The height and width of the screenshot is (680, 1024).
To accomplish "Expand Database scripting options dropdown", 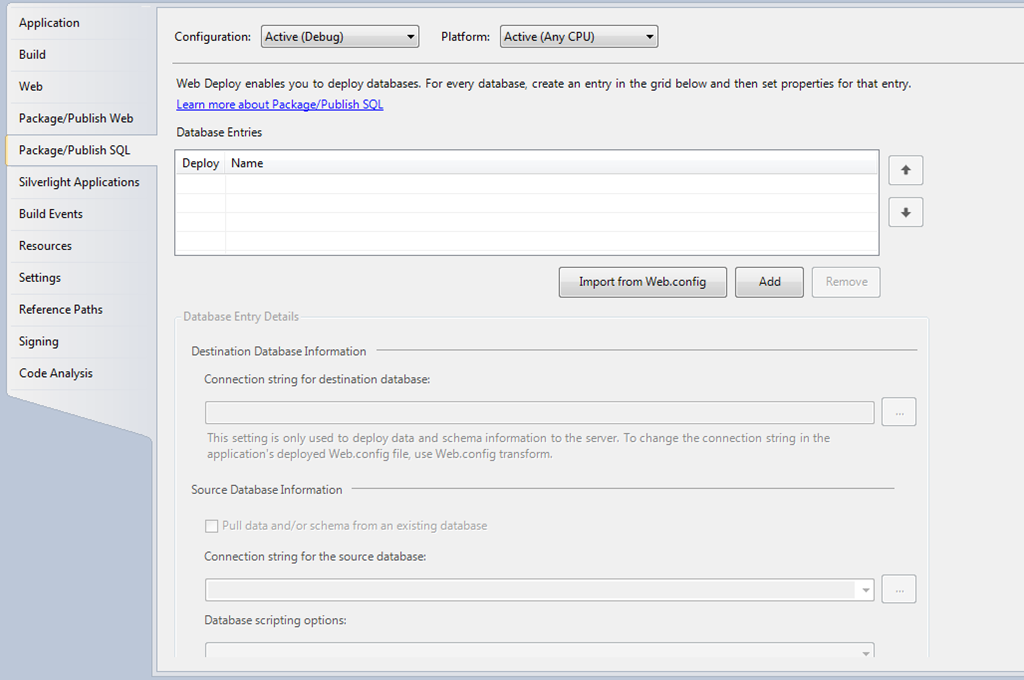I will pos(865,652).
